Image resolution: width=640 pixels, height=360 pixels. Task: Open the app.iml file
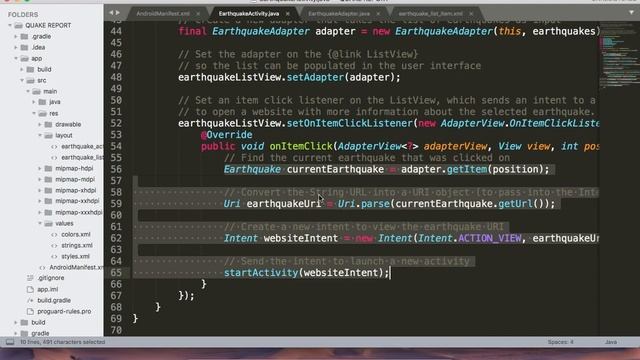[48, 289]
